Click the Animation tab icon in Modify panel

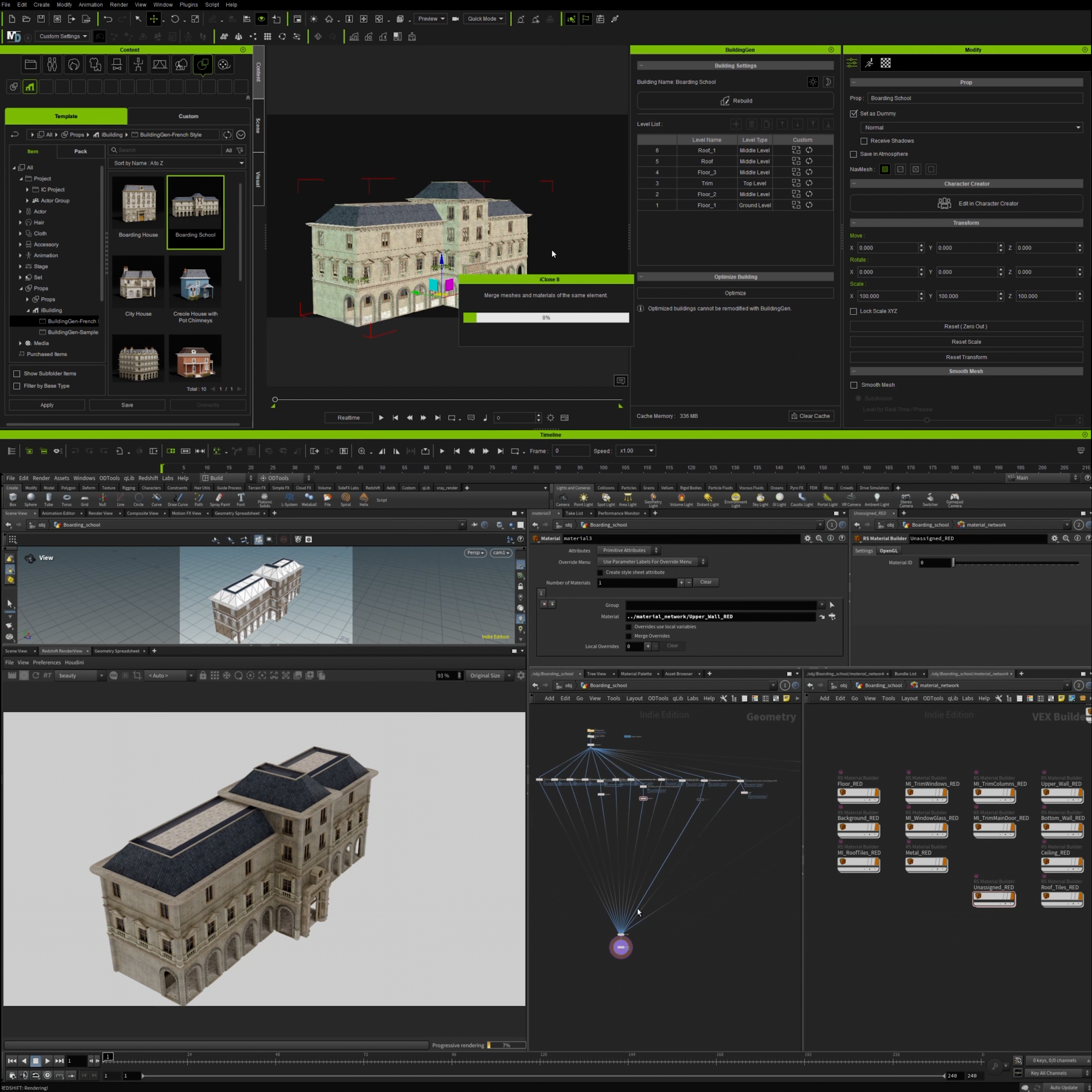point(869,63)
